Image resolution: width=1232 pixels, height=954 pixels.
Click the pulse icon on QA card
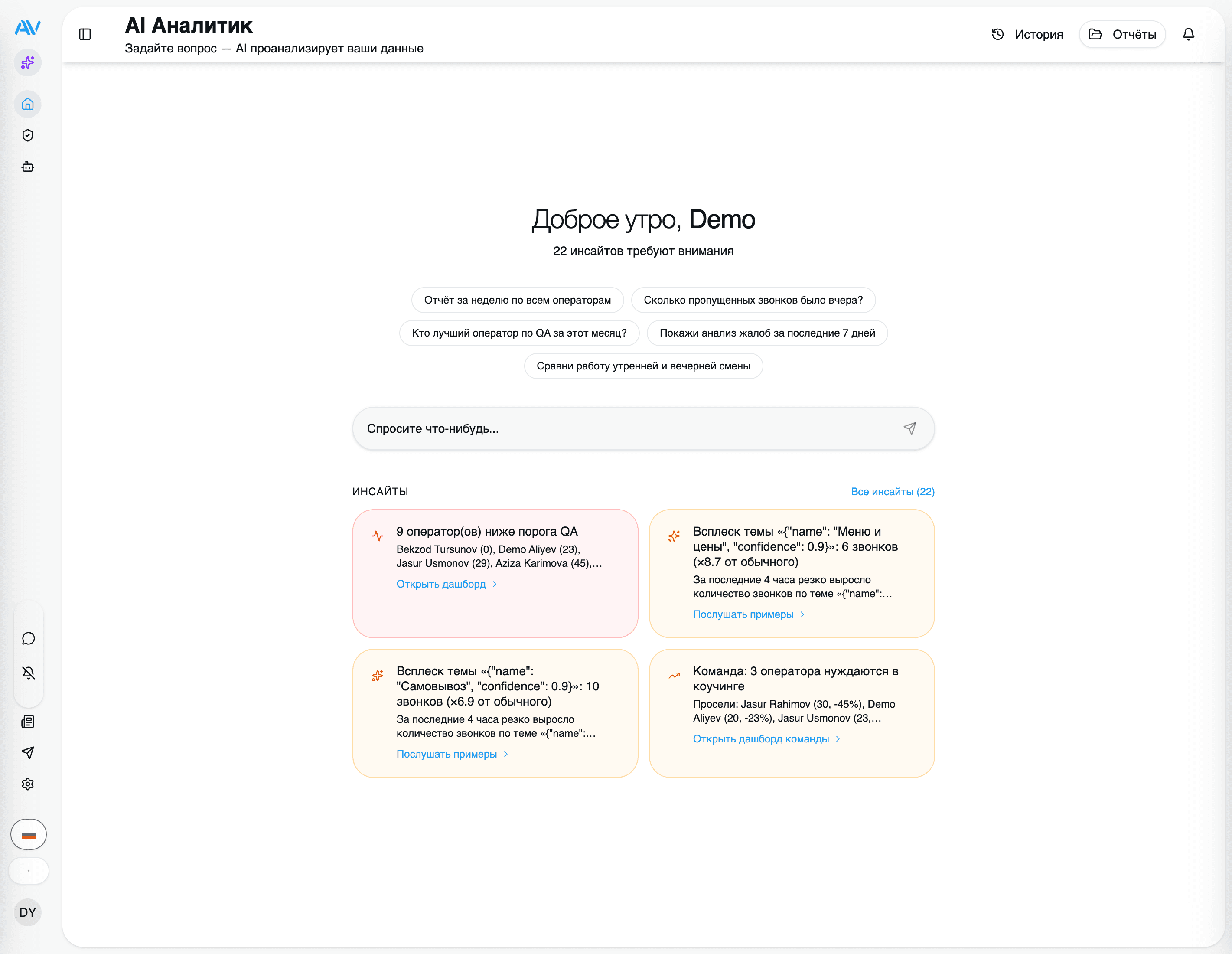[378, 536]
